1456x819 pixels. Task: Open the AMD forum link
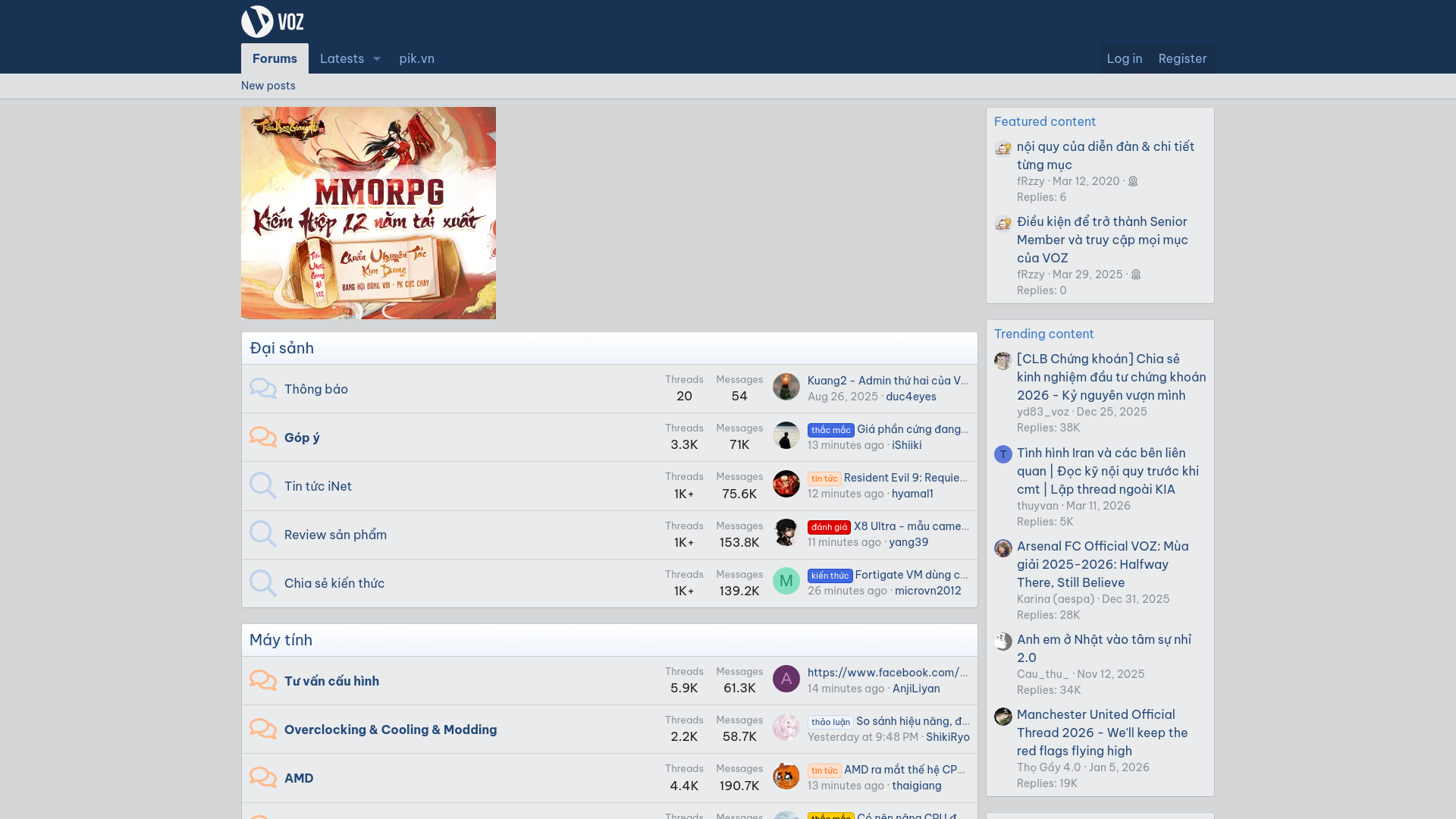[299, 778]
